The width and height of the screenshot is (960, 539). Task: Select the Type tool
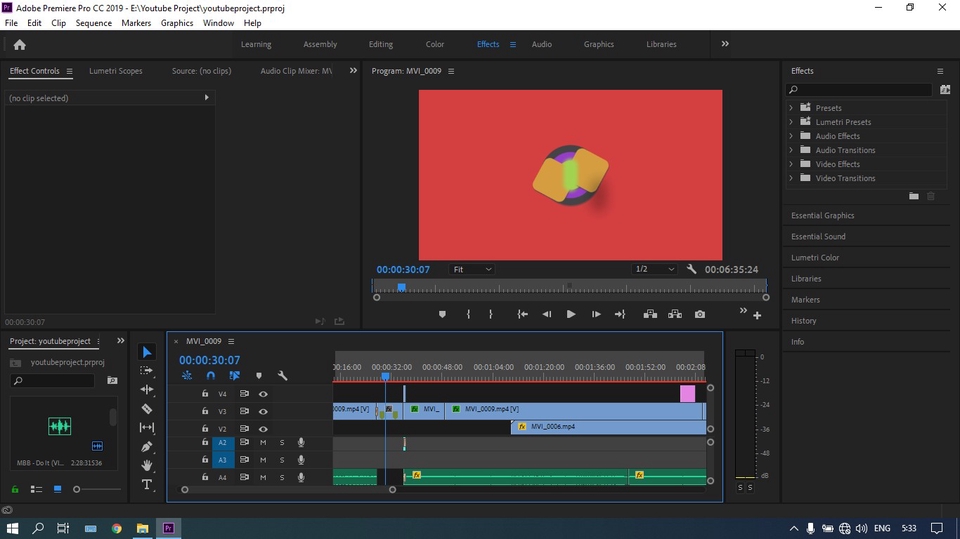(147, 484)
